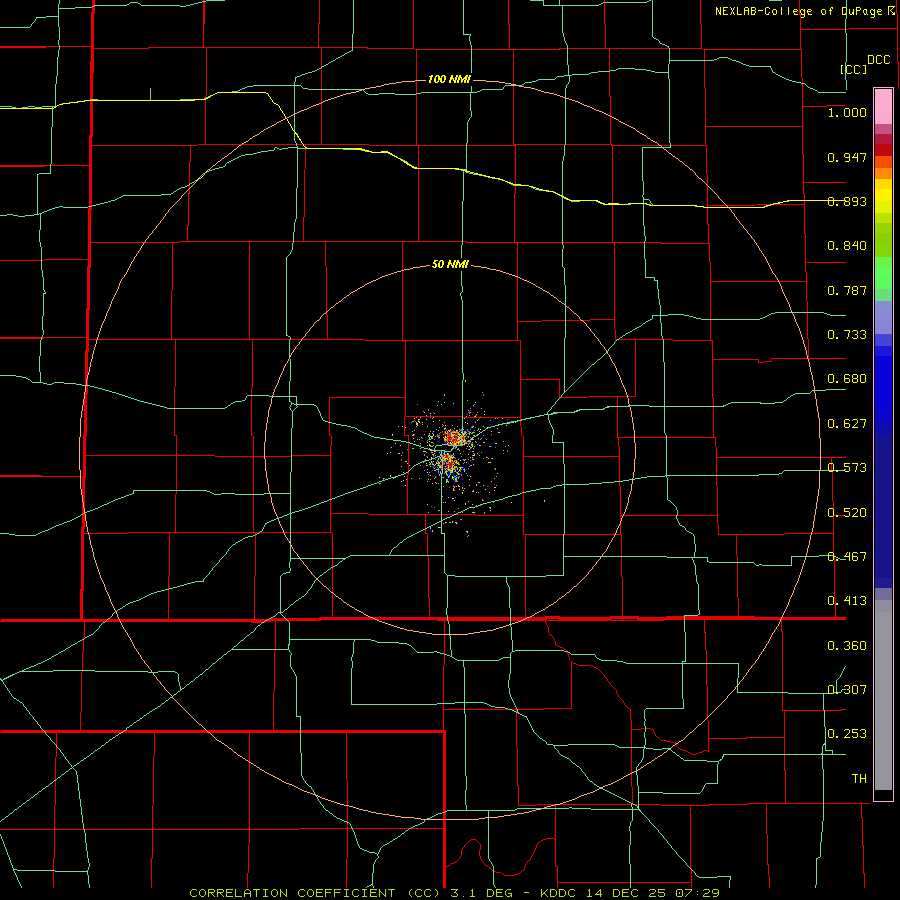
Task: Click the 50 NMI range ring label
Action: [x=450, y=265]
